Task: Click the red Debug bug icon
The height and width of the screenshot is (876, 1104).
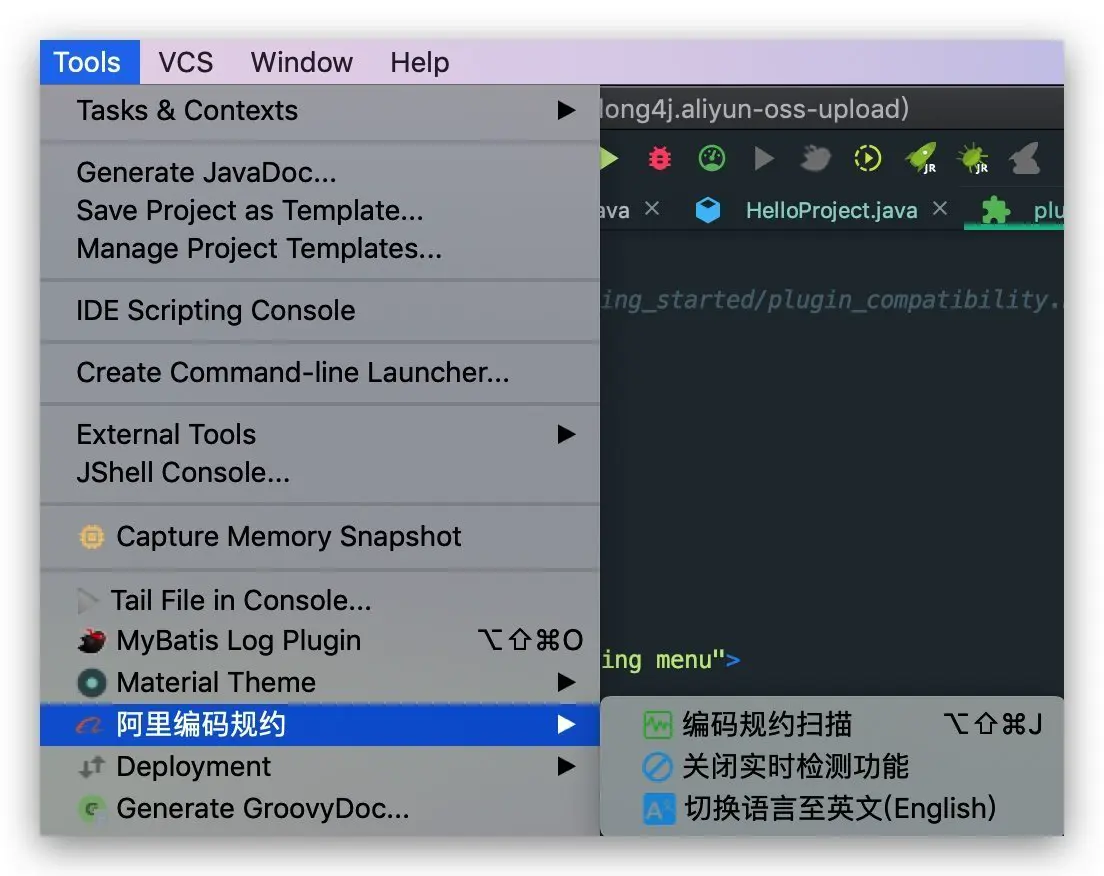Action: (x=659, y=158)
